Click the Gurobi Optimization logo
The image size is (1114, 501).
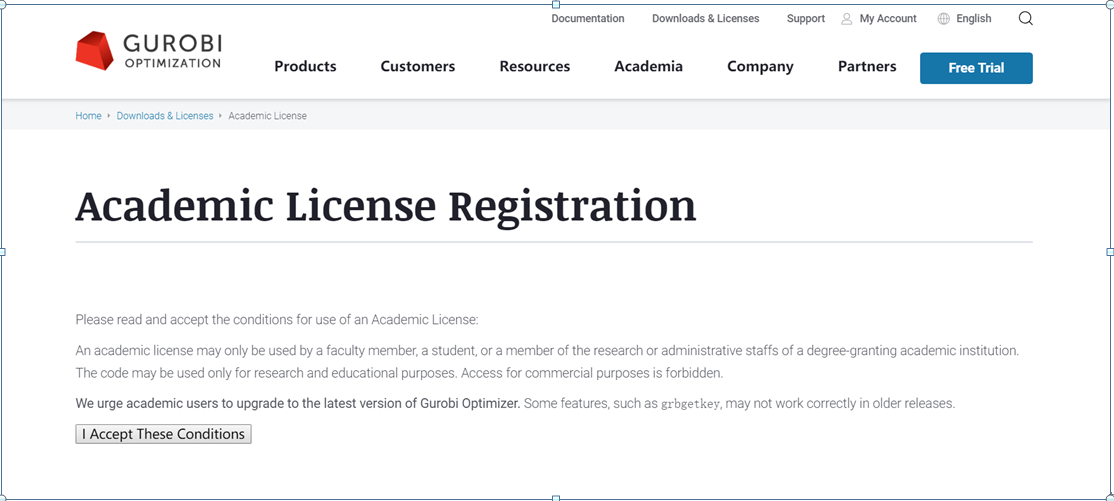point(148,52)
